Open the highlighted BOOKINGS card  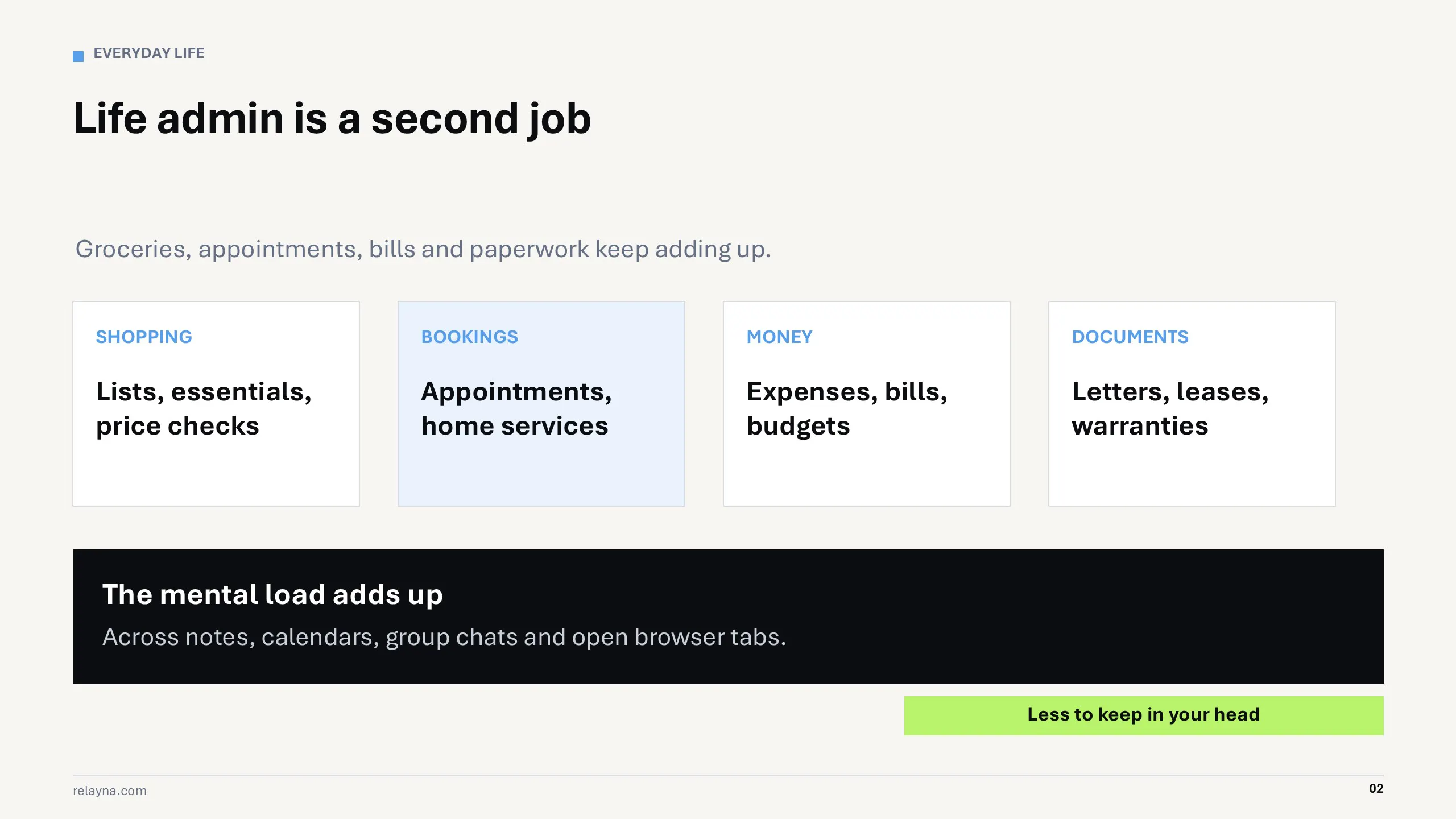pyautogui.click(x=541, y=404)
